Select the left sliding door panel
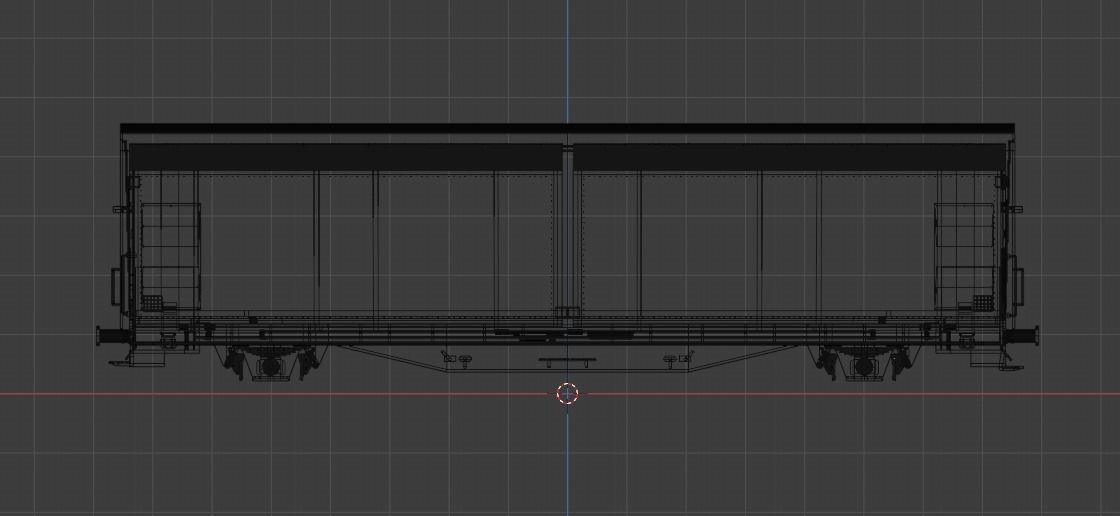 (x=346, y=229)
